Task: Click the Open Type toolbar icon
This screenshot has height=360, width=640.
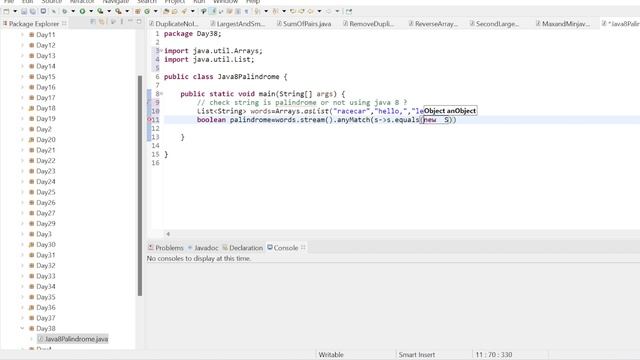Action: [166, 11]
